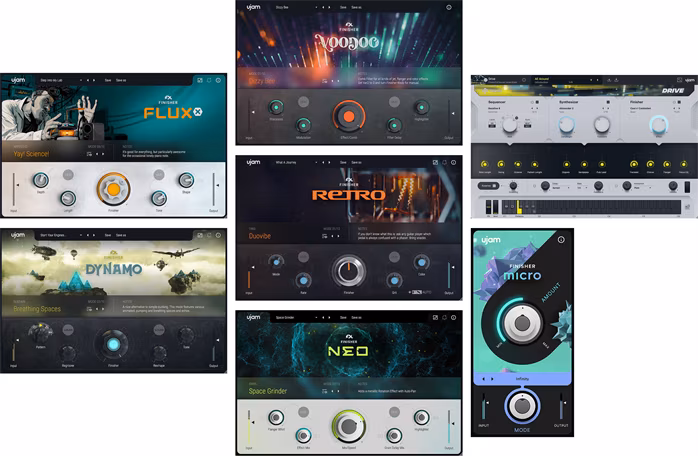Click the info icon in Finisher Micro
The image size is (698, 456).
click(561, 240)
